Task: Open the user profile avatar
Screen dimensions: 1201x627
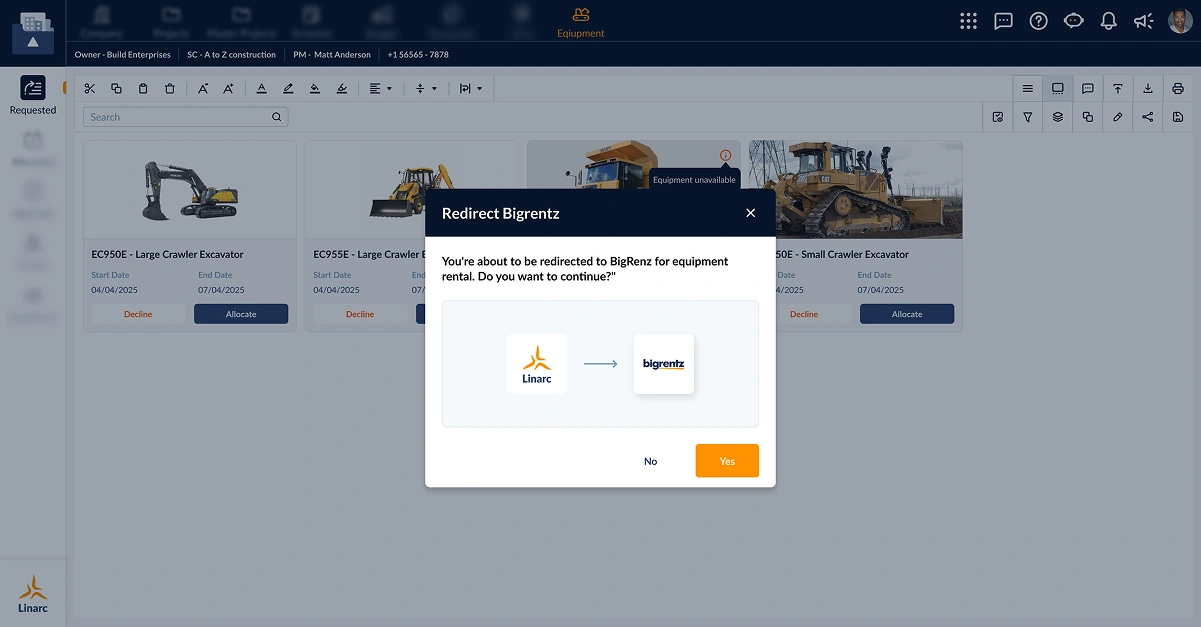Action: [1180, 21]
